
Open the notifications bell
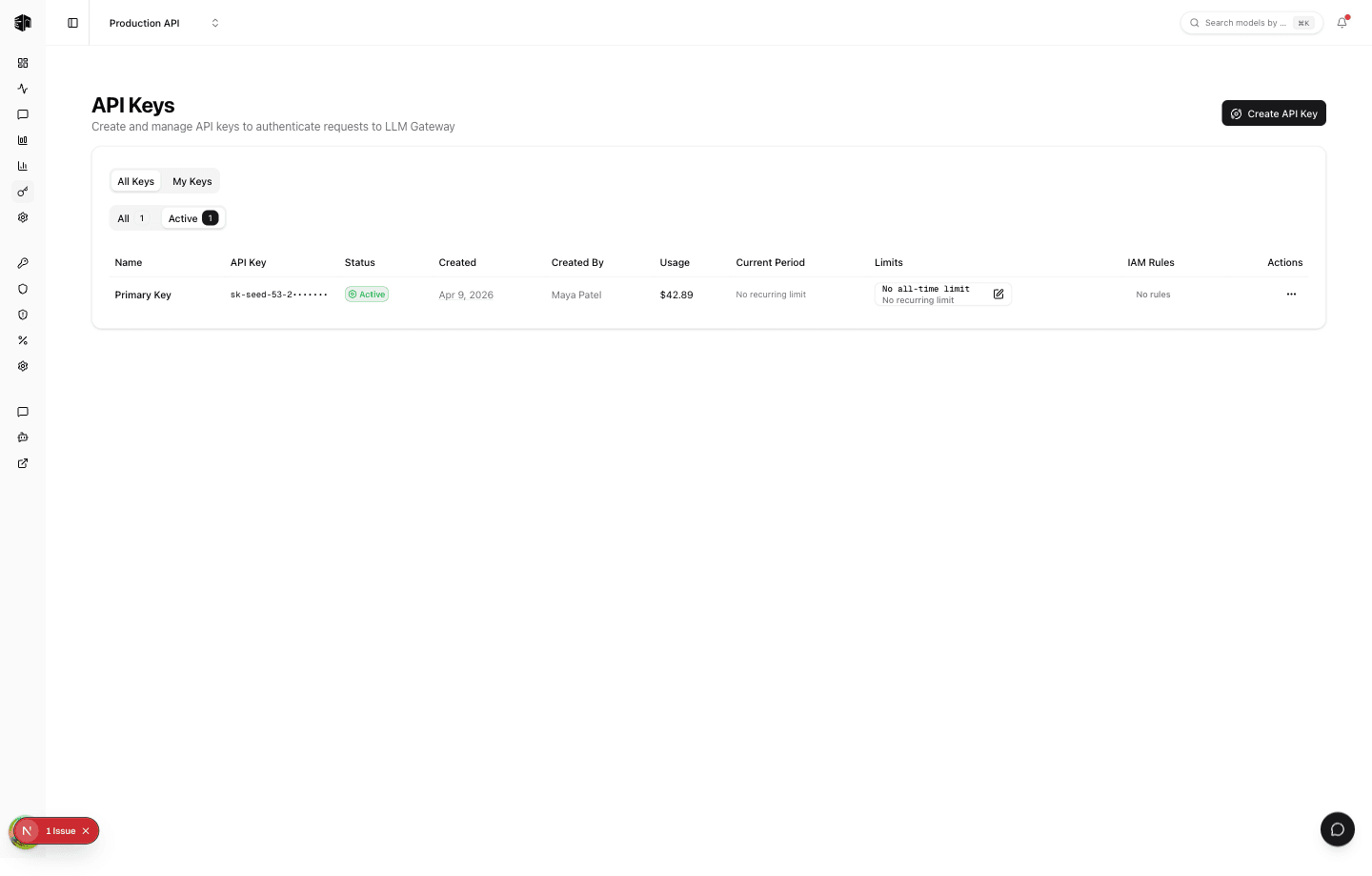tap(1342, 23)
